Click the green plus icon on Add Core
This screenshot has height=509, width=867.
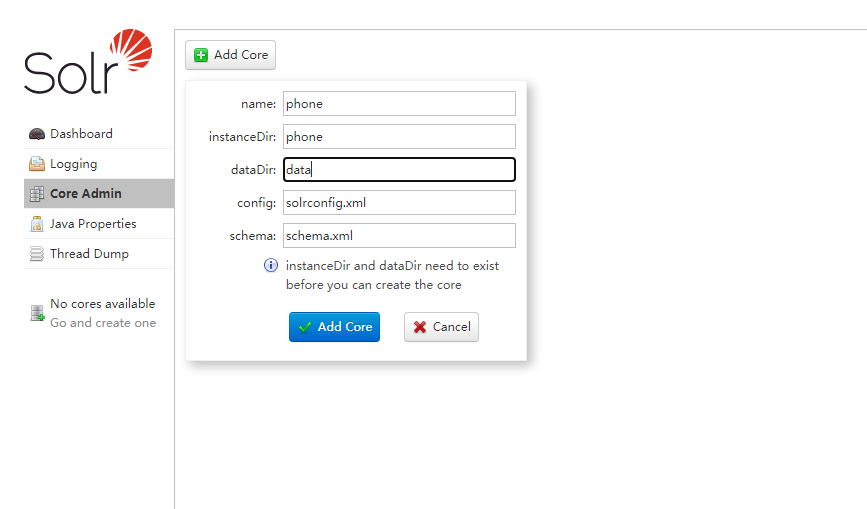[201, 55]
